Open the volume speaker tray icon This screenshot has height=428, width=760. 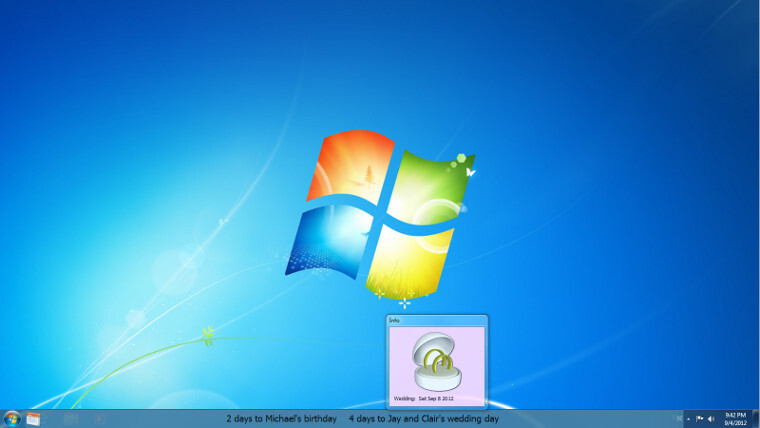coord(711,419)
